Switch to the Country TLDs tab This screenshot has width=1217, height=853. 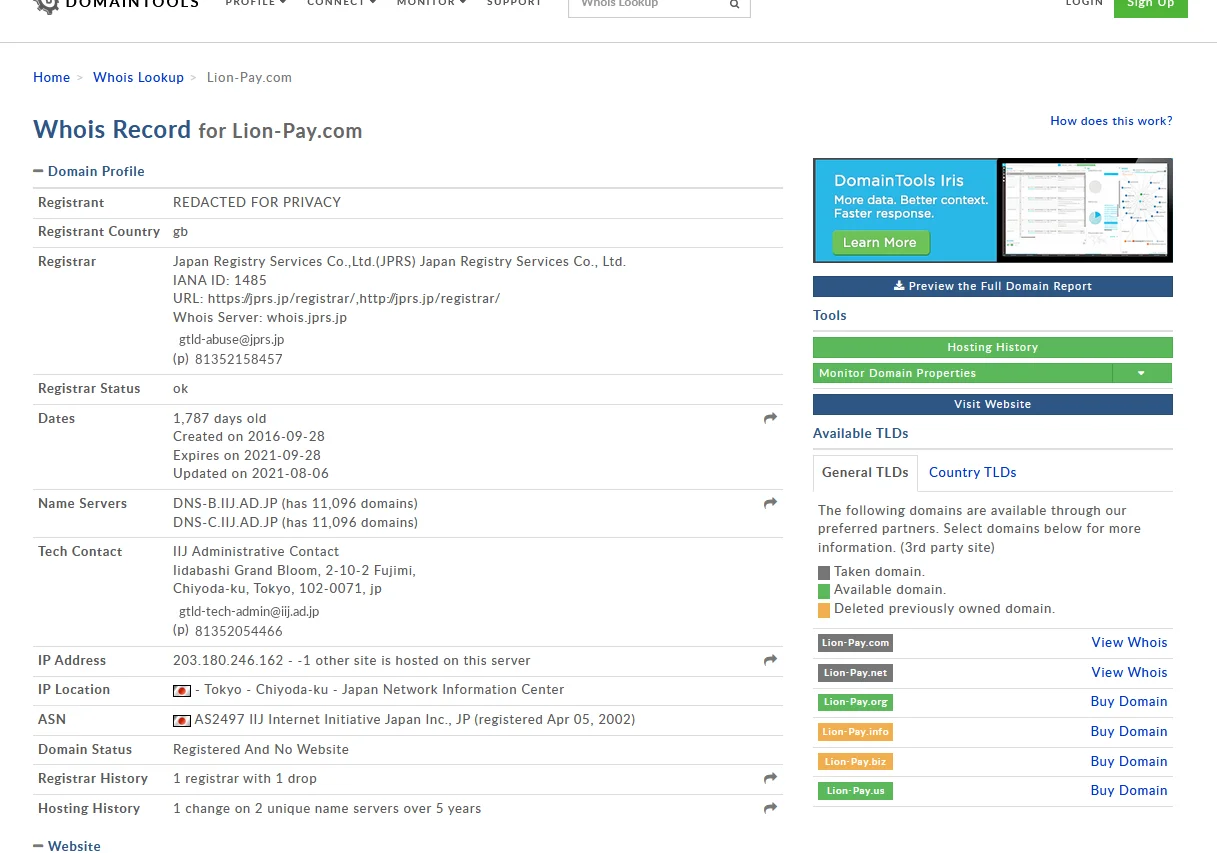click(x=972, y=472)
